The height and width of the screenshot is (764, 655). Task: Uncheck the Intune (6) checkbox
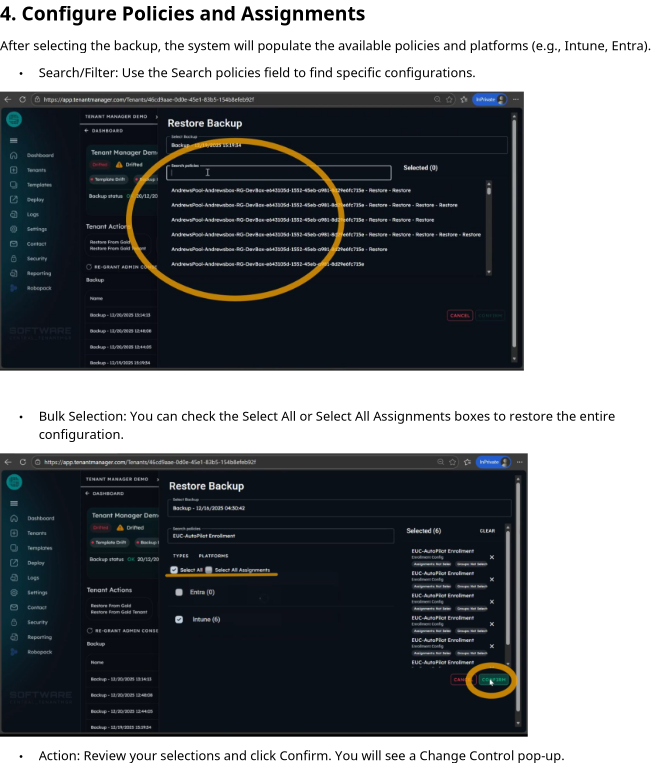tap(178, 620)
